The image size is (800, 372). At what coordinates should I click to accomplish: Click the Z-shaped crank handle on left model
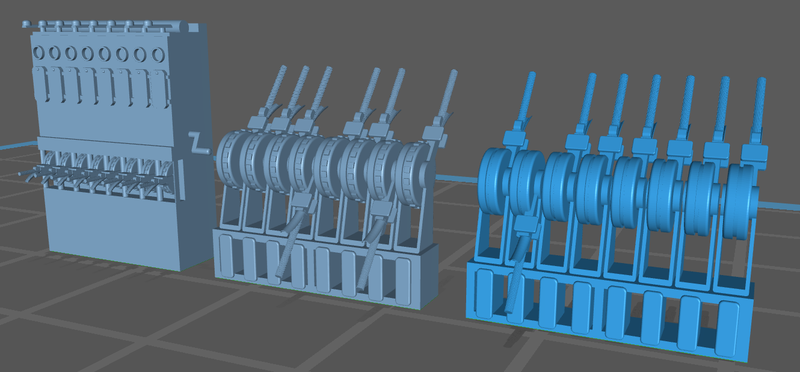(198, 144)
